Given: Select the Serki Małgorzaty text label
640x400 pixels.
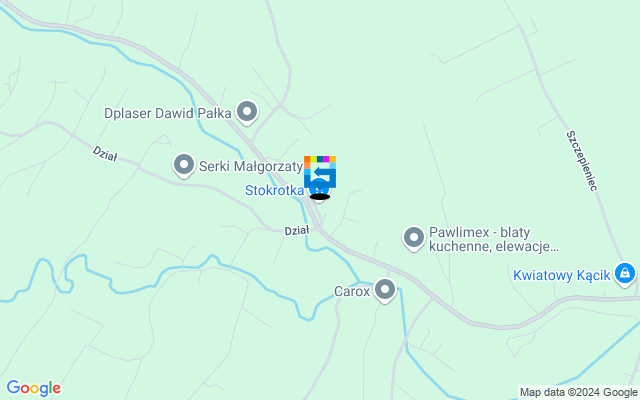Looking at the screenshot, I should (x=251, y=166).
